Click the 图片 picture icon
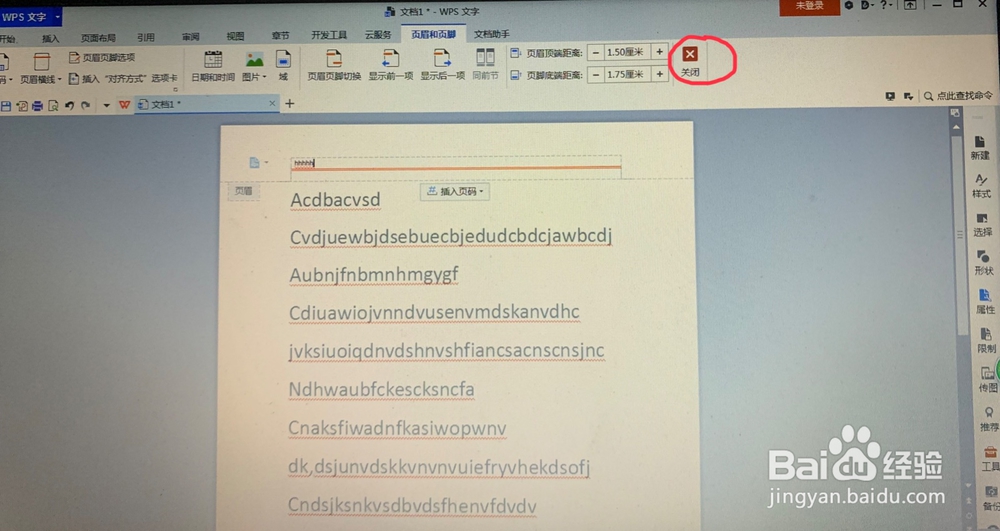 (x=254, y=60)
